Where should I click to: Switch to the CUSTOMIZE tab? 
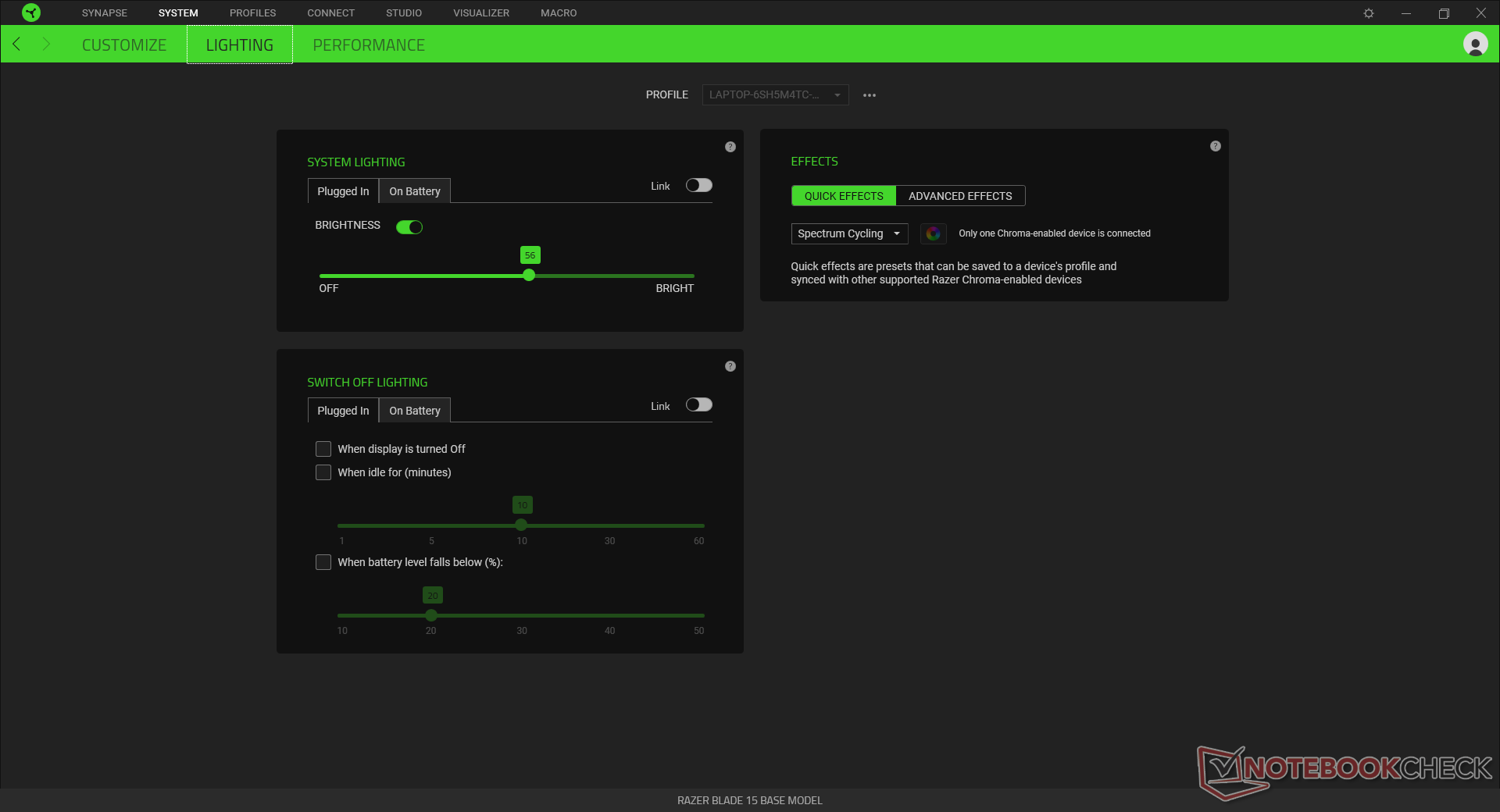point(124,45)
